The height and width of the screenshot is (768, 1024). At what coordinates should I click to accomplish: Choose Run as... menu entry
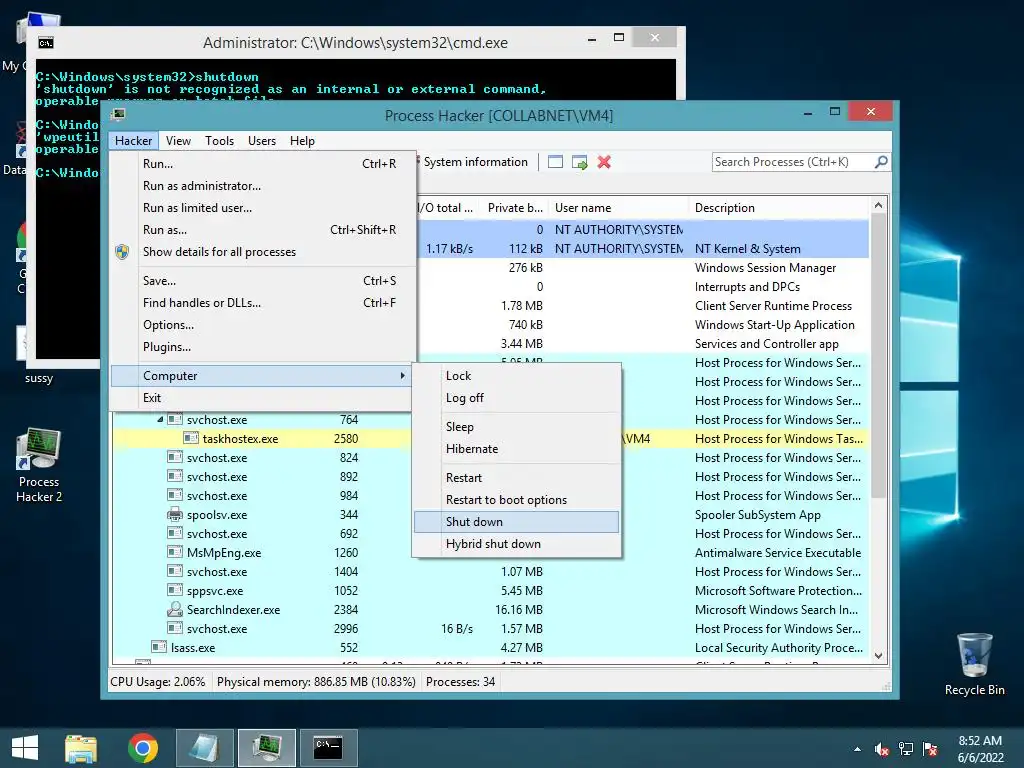[263, 230]
